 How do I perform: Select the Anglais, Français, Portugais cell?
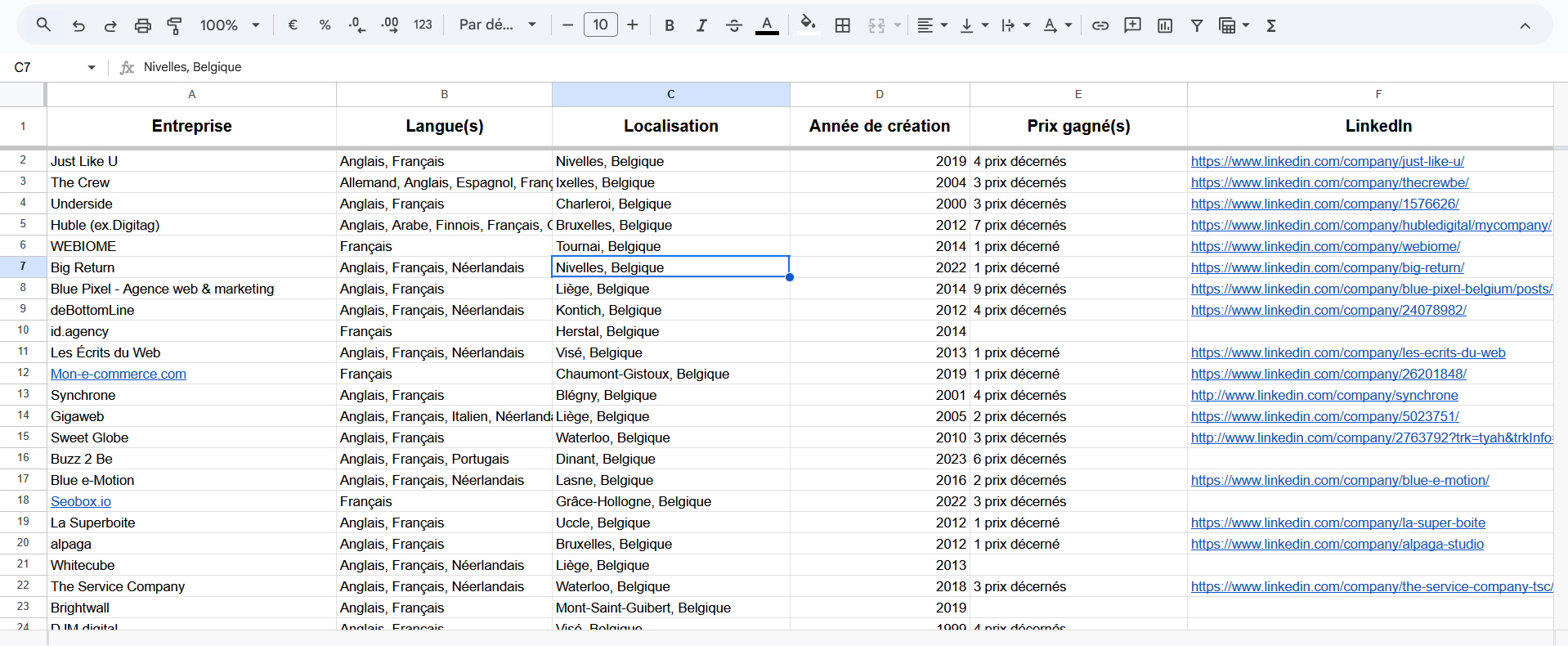coord(444,459)
